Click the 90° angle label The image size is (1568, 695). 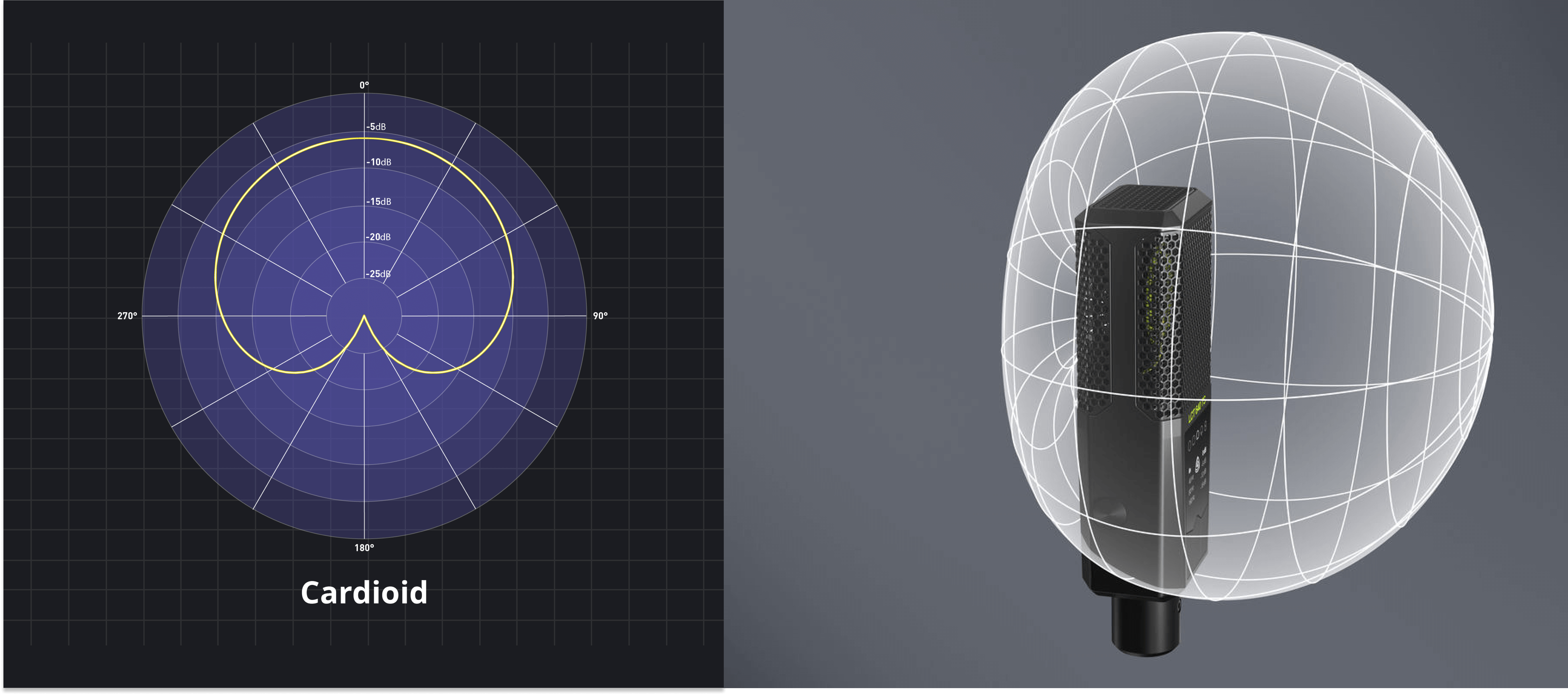(x=600, y=316)
